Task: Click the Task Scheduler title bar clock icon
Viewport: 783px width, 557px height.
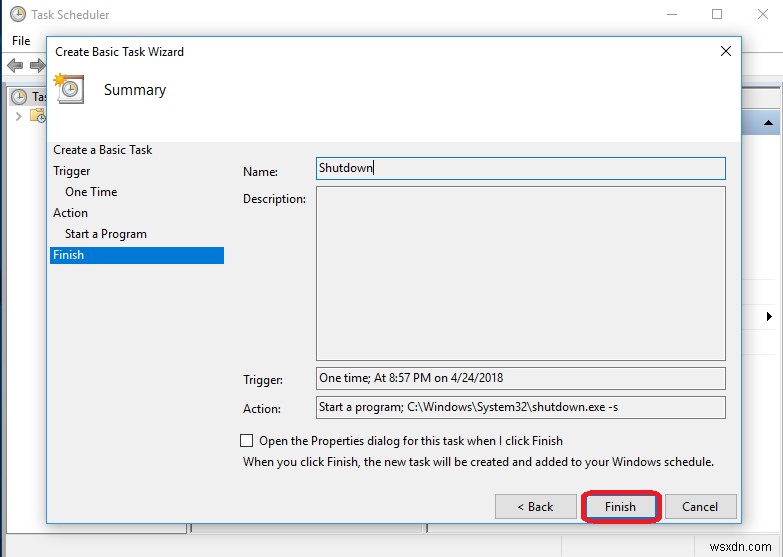Action: tap(18, 14)
